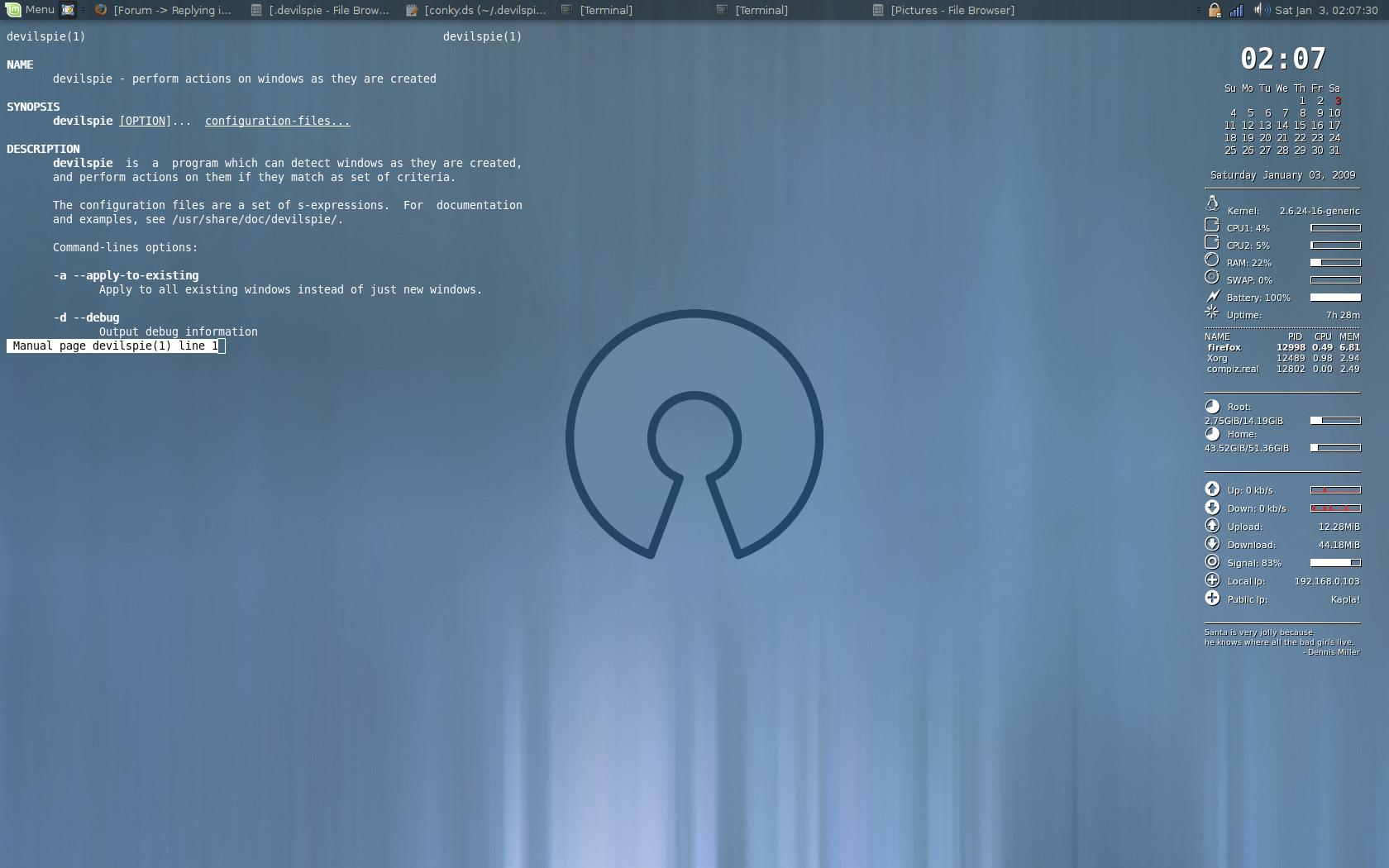The image size is (1389, 868).
Task: Click the Uptime value 7h 28m
Action: point(1343,315)
